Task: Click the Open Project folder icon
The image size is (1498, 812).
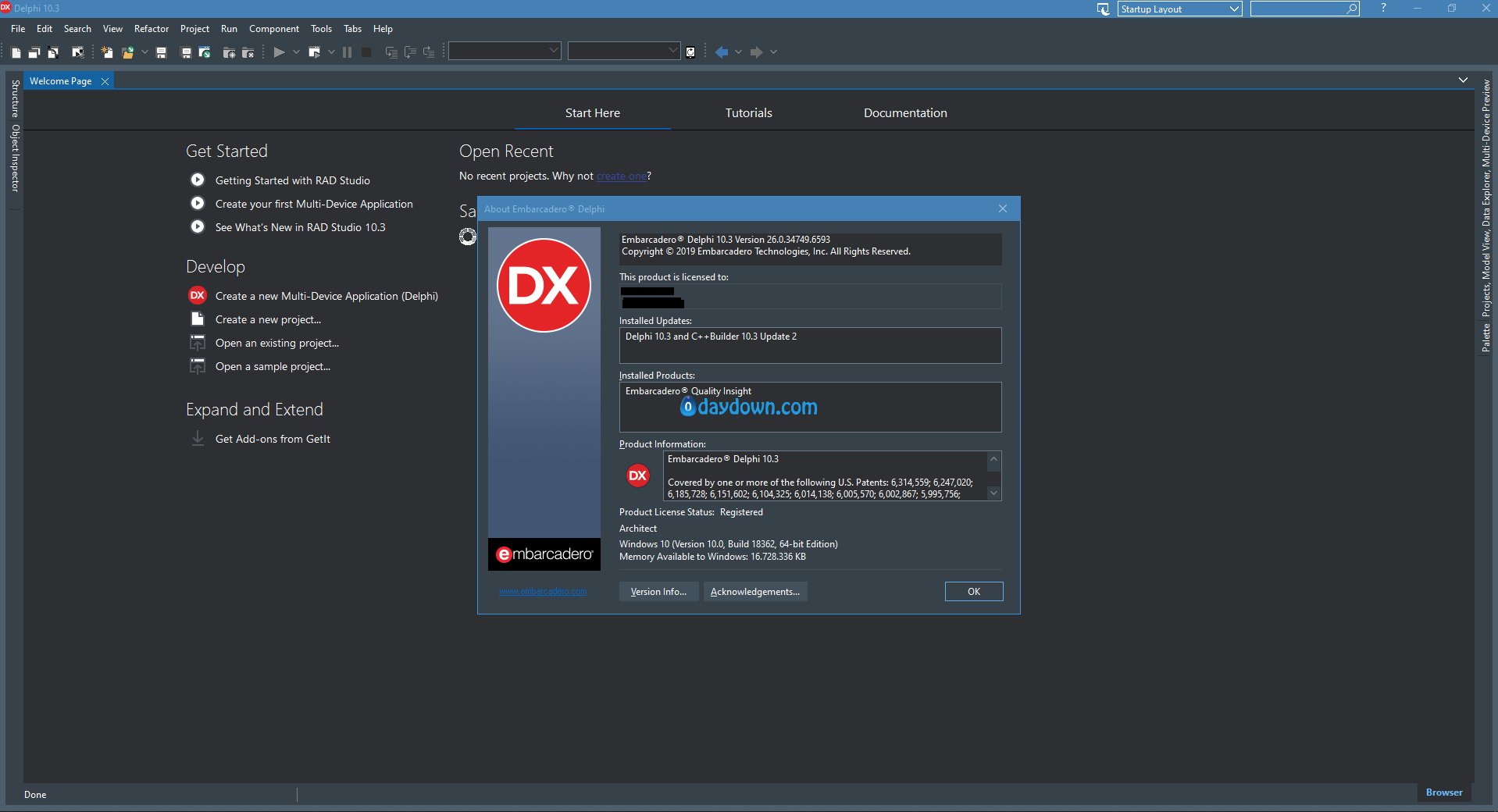Action: point(127,52)
